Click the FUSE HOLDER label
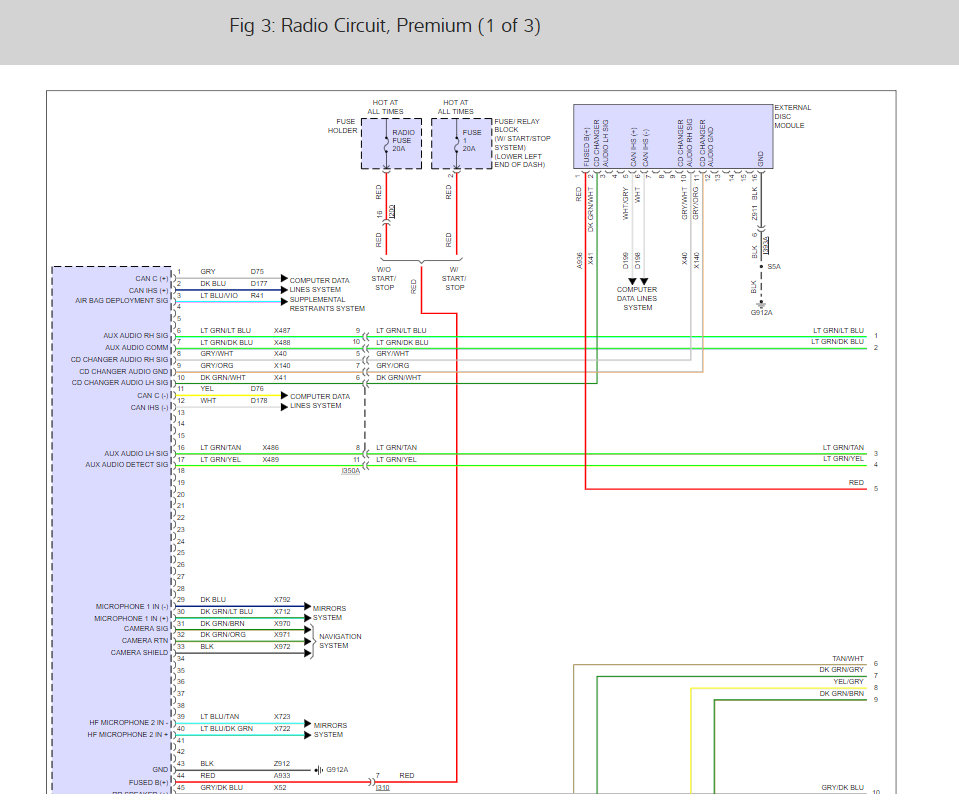Viewport: 959px width, 811px height. [x=342, y=126]
